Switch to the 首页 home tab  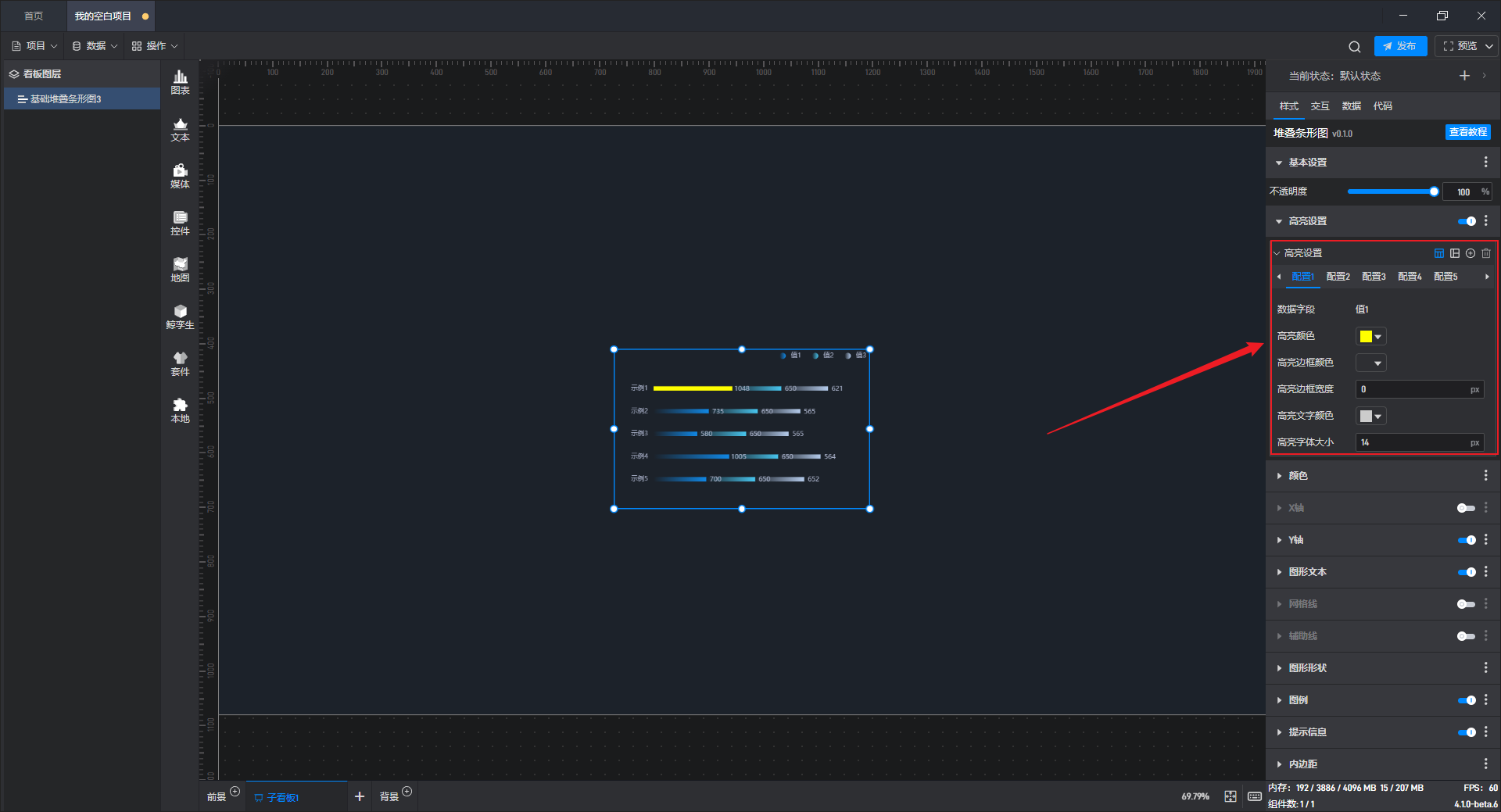pos(33,16)
